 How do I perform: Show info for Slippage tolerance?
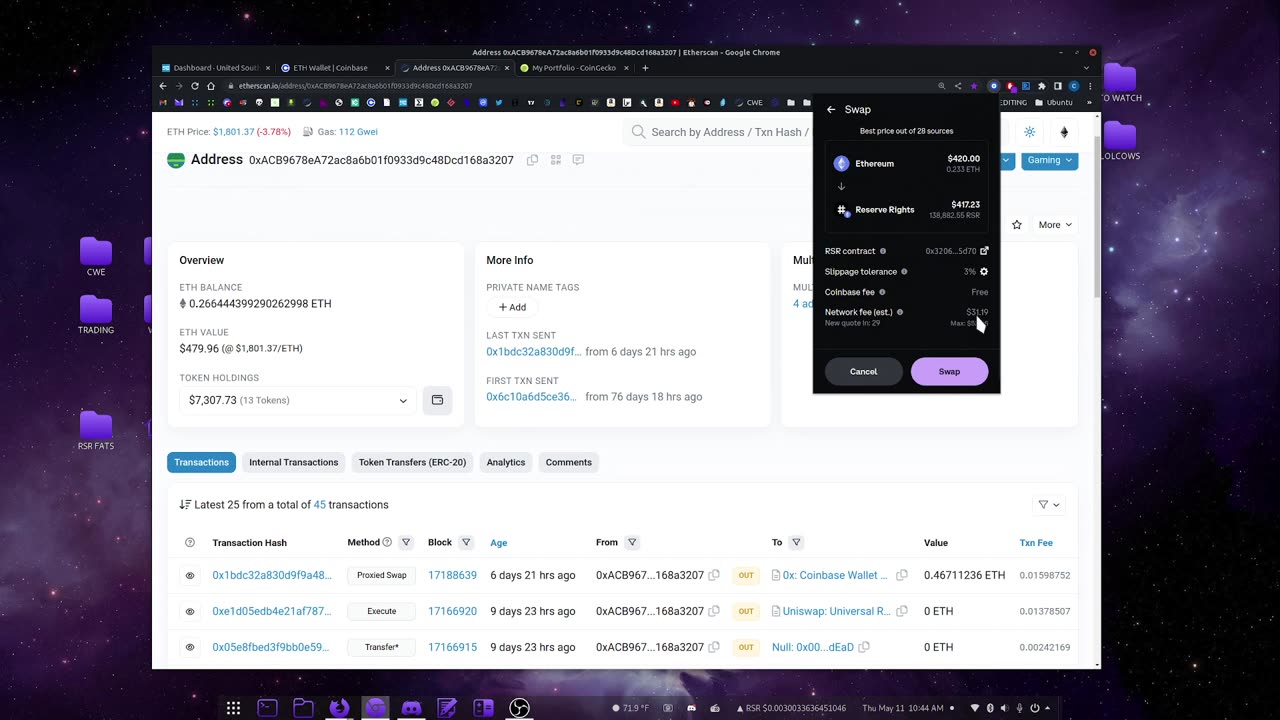pyautogui.click(x=905, y=272)
